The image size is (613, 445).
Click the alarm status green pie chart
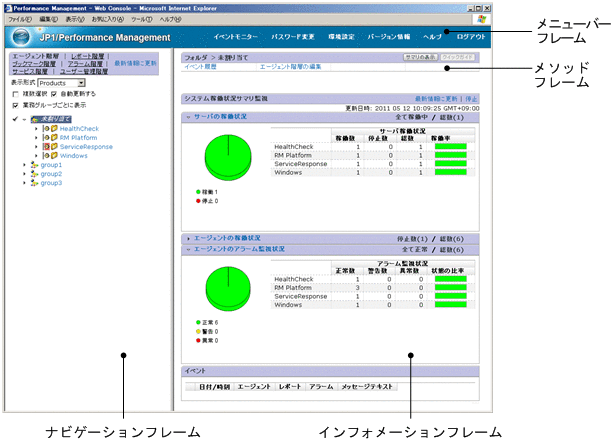(x=228, y=289)
